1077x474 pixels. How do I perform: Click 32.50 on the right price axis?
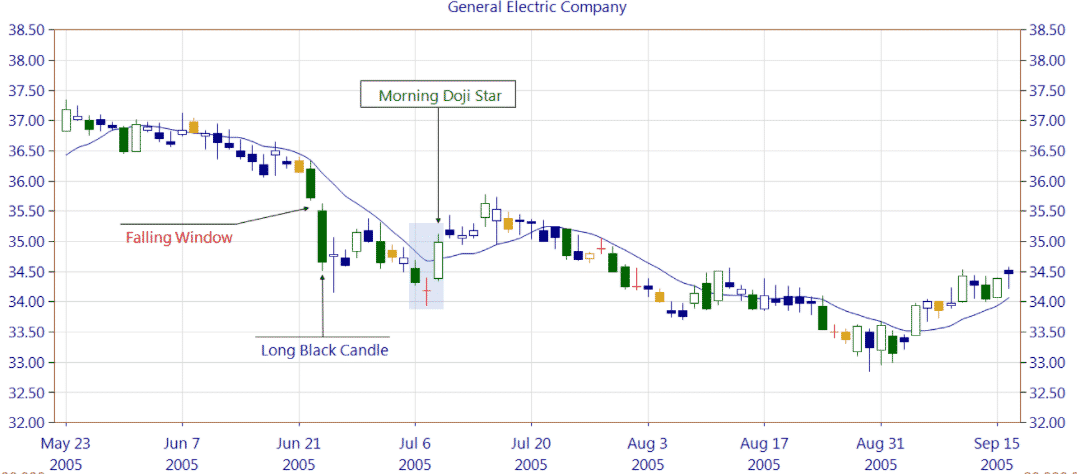pos(1047,393)
